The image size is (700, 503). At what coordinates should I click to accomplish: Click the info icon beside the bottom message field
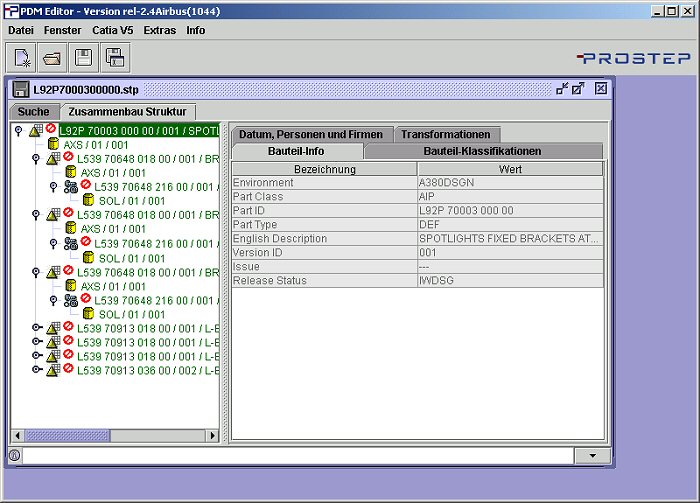point(15,456)
